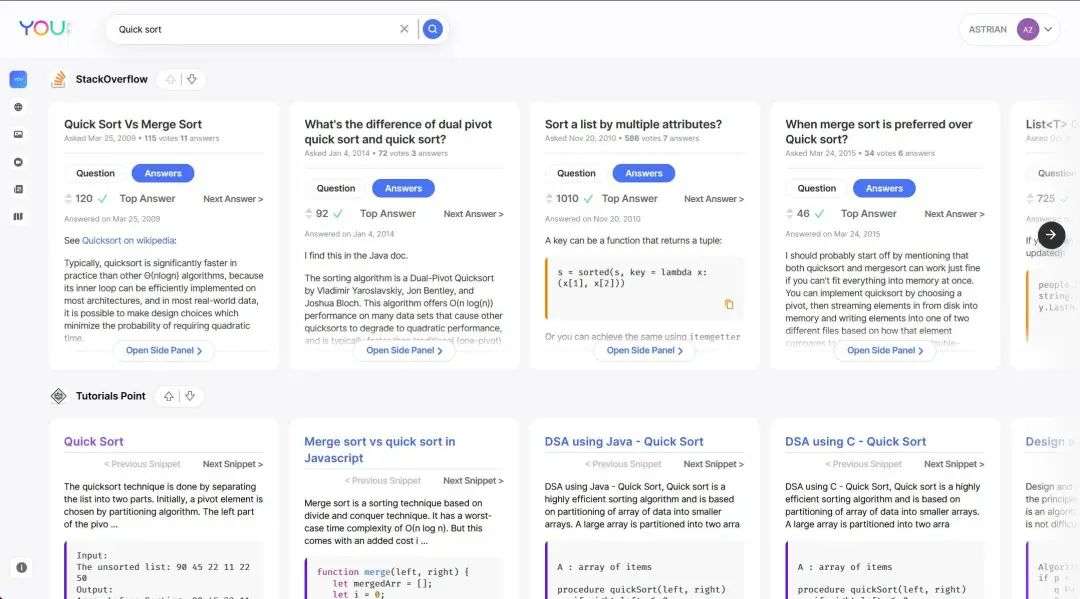Click "I find this in the Java doc." text

pyautogui.click(x=356, y=256)
